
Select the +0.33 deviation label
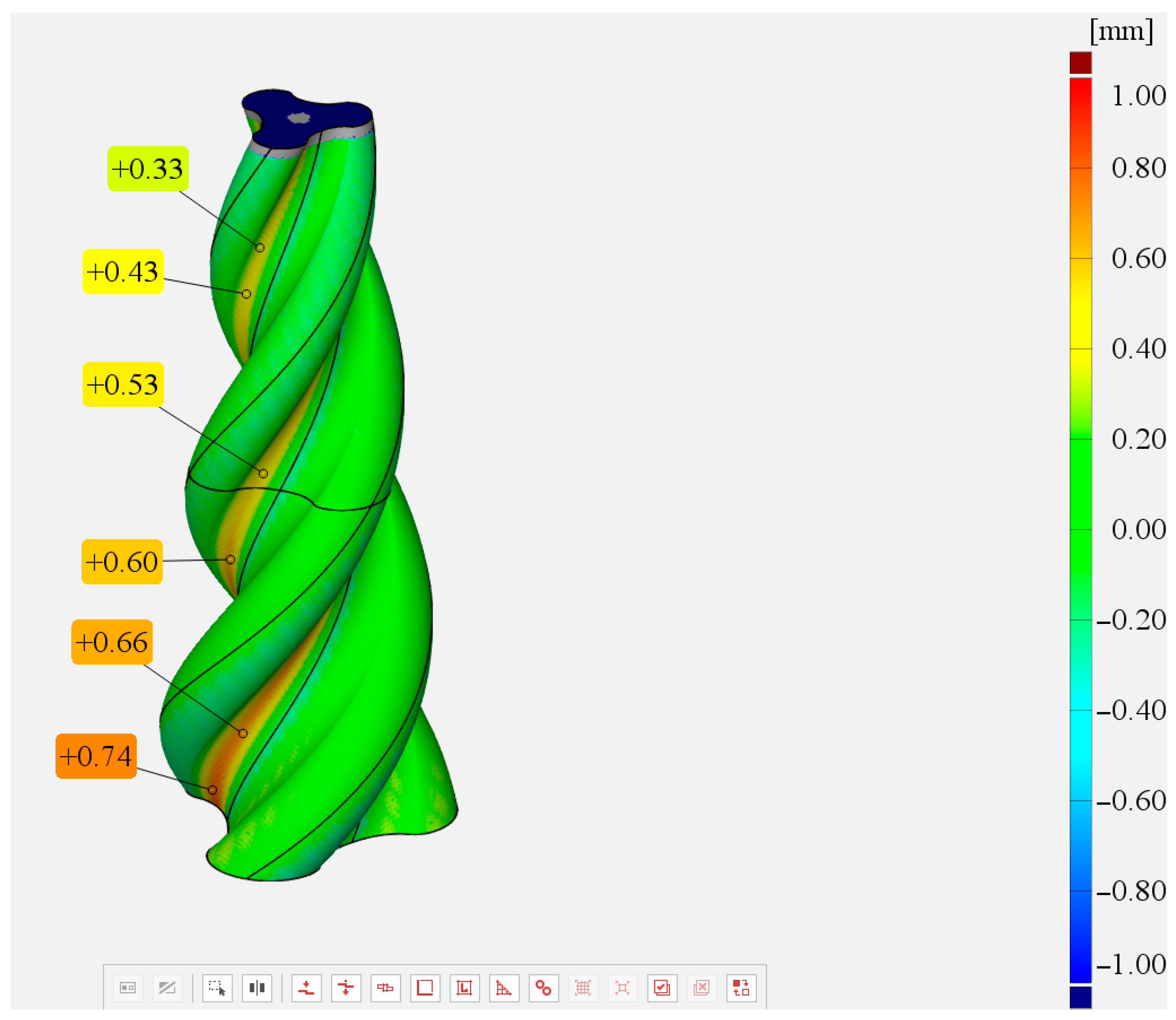pyautogui.click(x=148, y=169)
